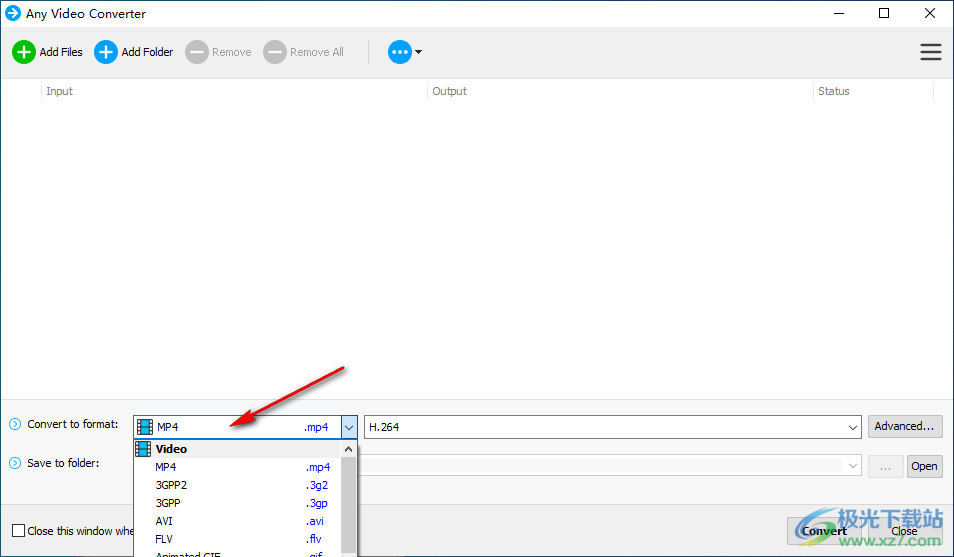Screen dimensions: 954x557
Task: Open the hamburger menu
Action: click(x=930, y=52)
